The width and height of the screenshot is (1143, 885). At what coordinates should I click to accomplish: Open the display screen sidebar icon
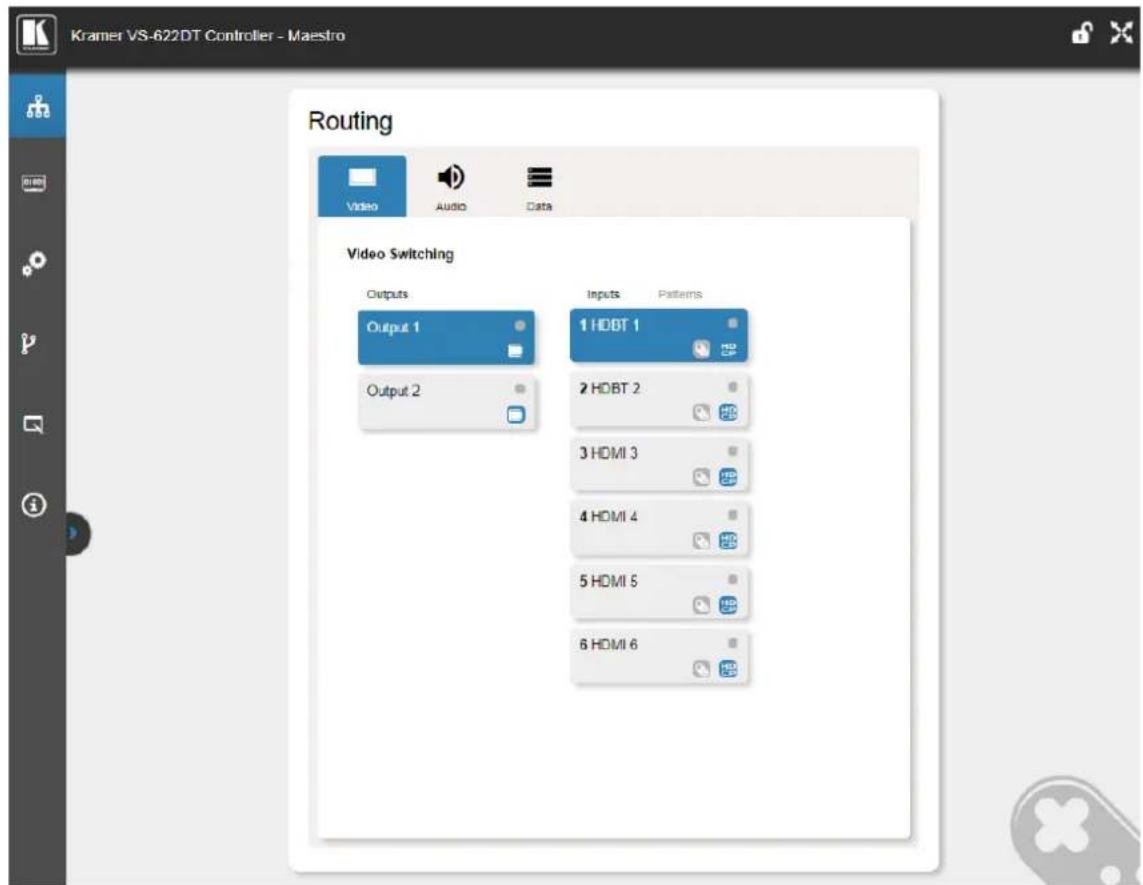coord(34,424)
